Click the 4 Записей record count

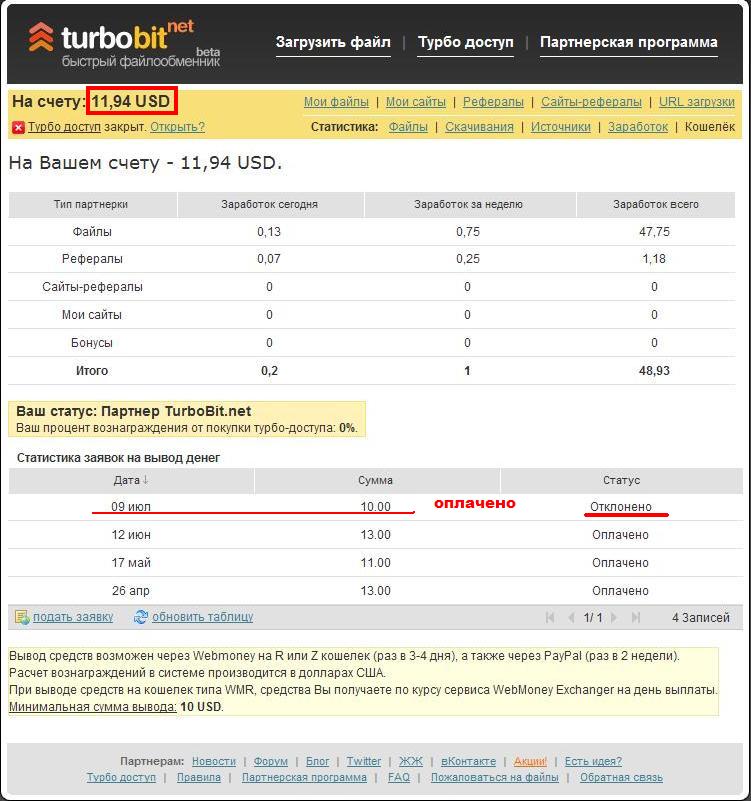tap(700, 618)
